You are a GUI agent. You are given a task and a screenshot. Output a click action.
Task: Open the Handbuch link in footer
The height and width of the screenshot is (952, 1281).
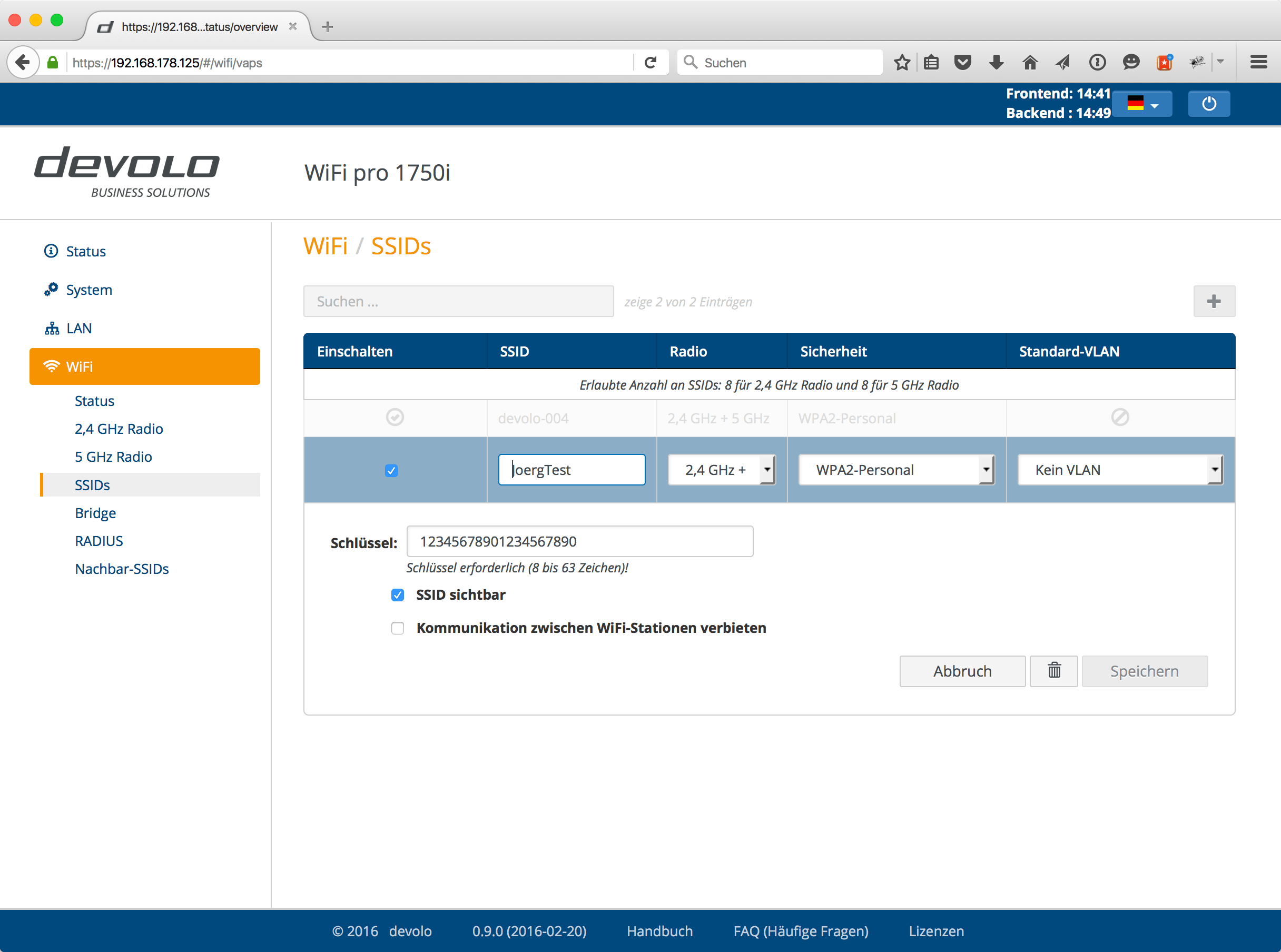659,931
